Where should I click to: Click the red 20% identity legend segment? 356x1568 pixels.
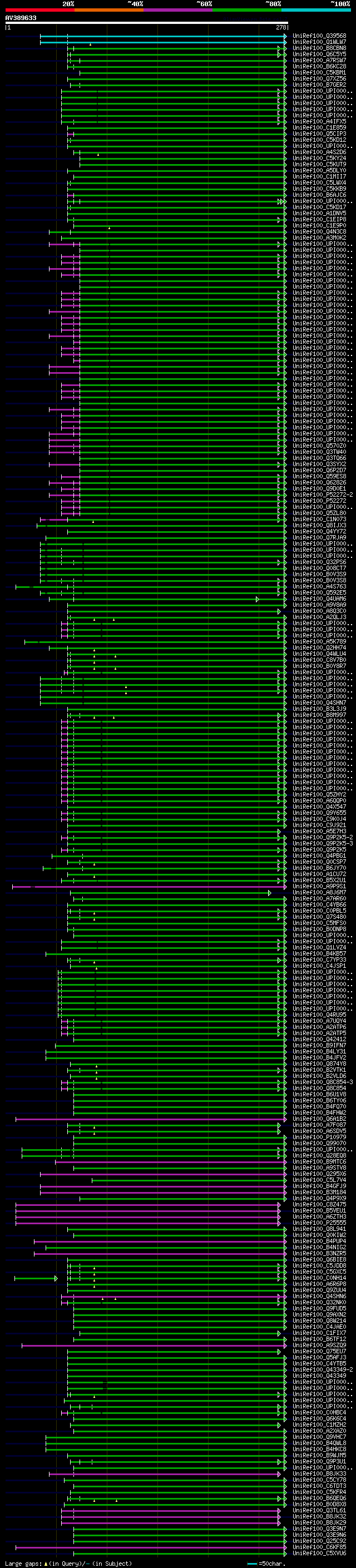[39, 10]
